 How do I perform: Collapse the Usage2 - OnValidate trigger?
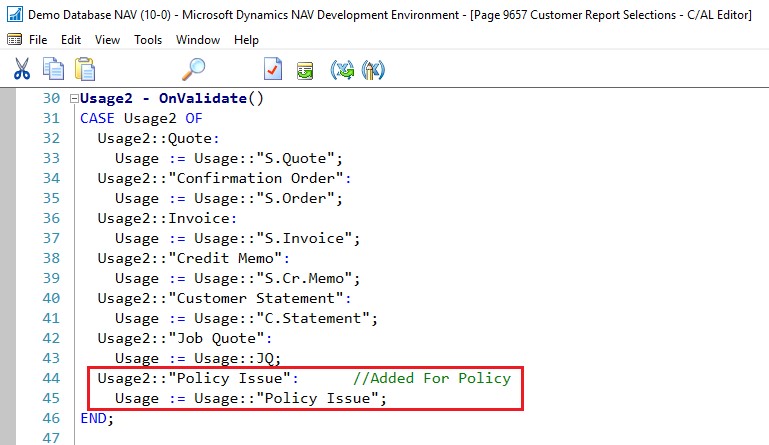click(73, 99)
